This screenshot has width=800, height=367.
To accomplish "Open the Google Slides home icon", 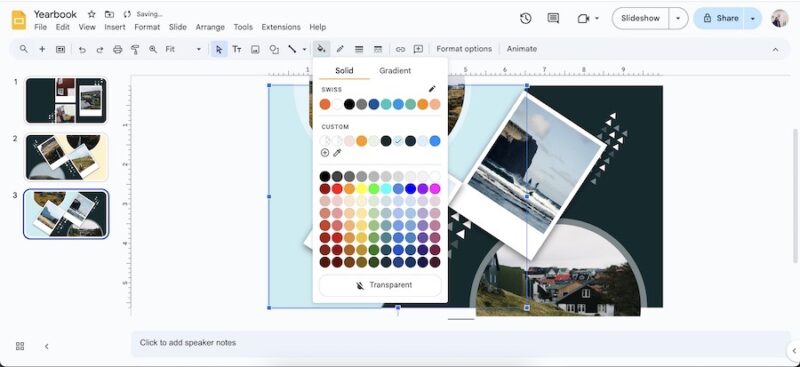I will 19,20.
